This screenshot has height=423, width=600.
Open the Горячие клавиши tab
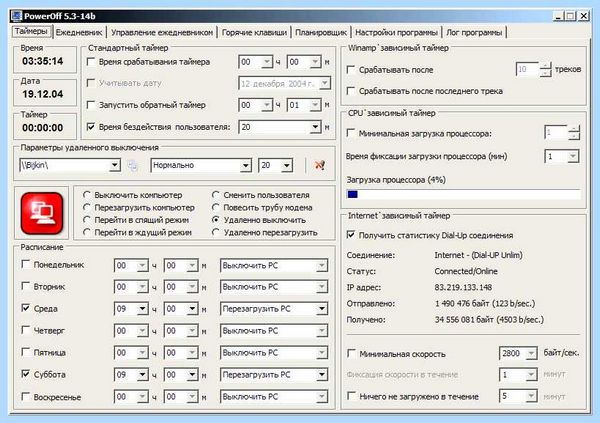coord(254,33)
